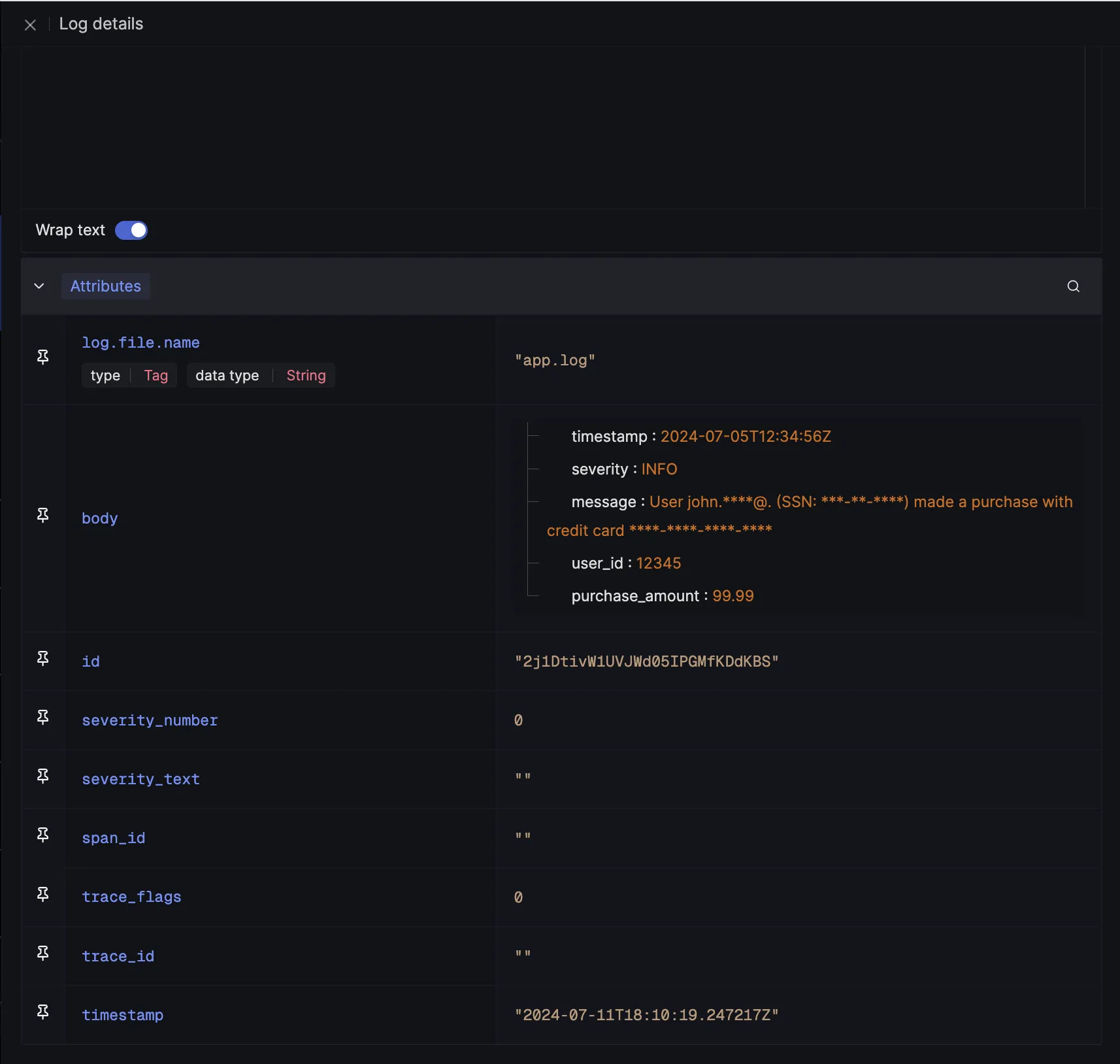Open the Attributes tab label

coord(106,286)
